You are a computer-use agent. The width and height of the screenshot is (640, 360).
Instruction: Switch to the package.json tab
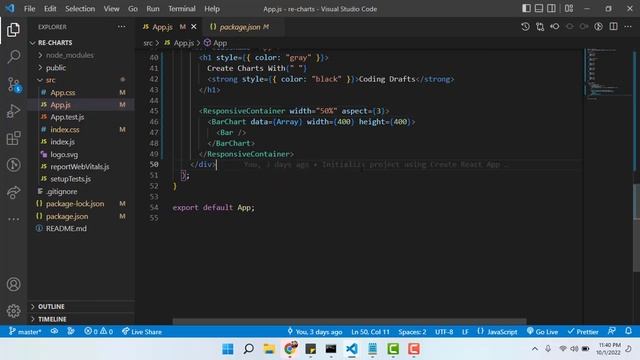click(x=239, y=27)
